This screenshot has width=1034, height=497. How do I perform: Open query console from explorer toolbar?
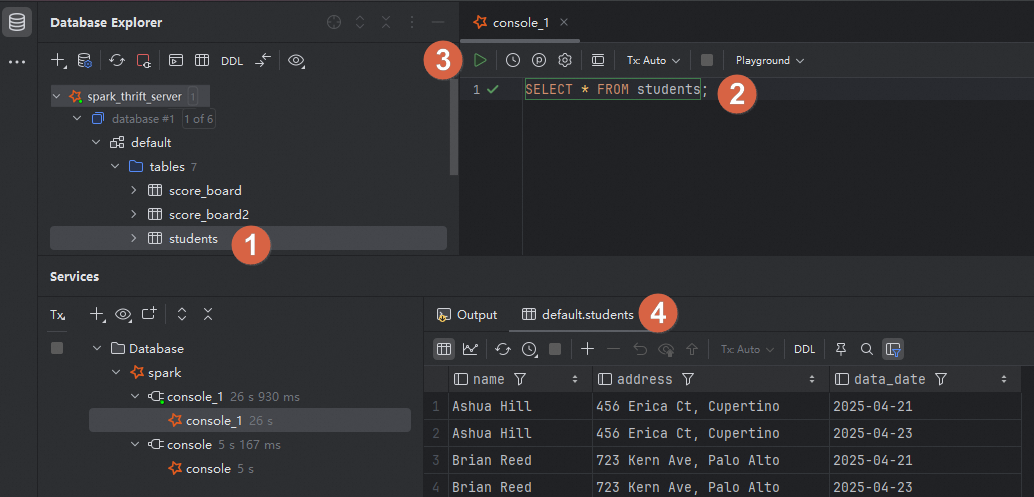tap(175, 61)
